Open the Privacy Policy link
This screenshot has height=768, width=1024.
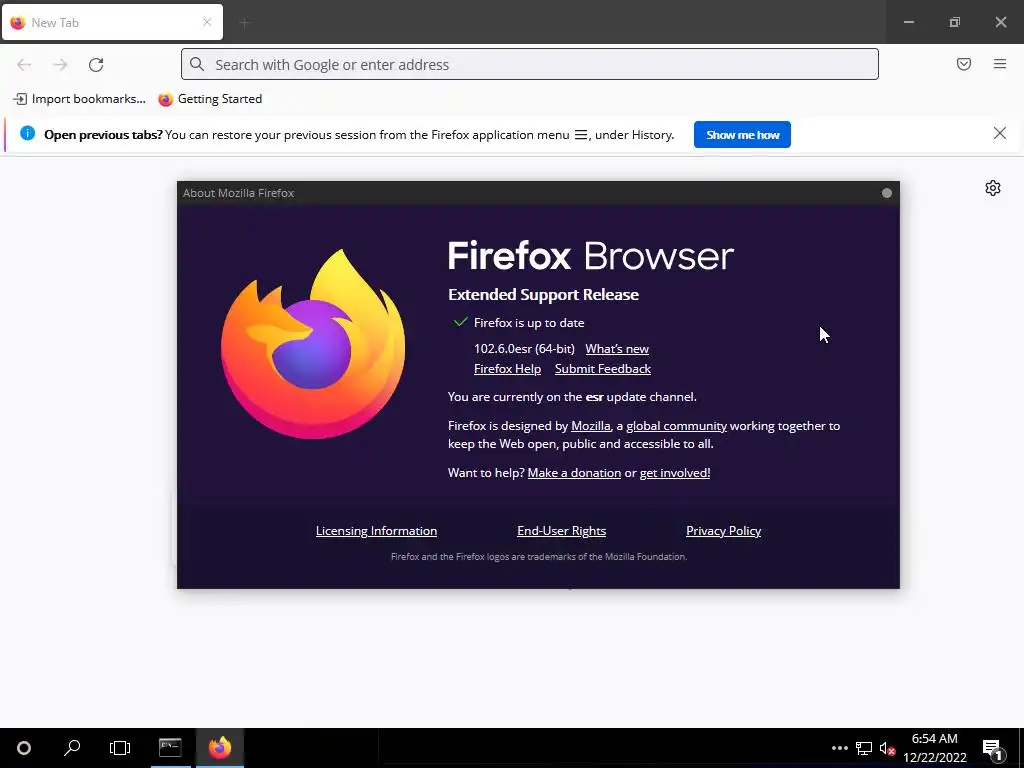click(x=724, y=531)
